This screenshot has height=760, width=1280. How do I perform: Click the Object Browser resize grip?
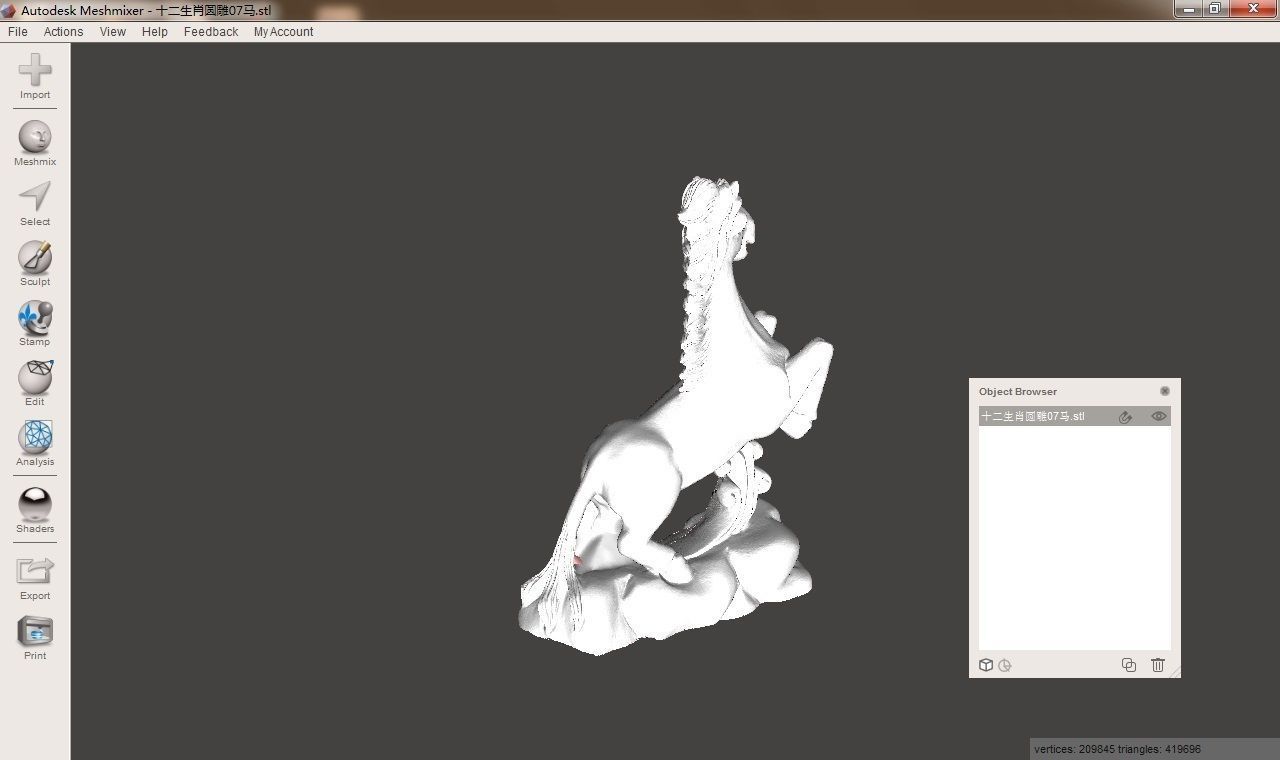1175,671
